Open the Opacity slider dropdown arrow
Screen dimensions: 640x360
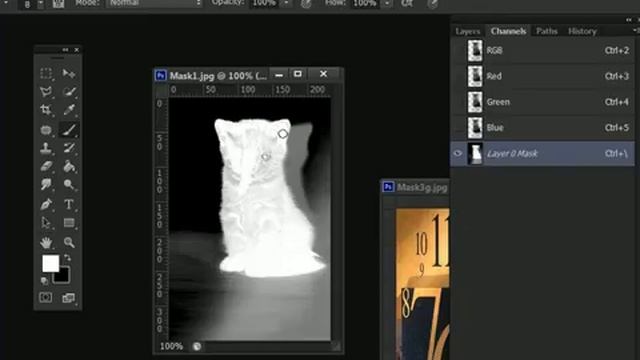[x=287, y=3]
